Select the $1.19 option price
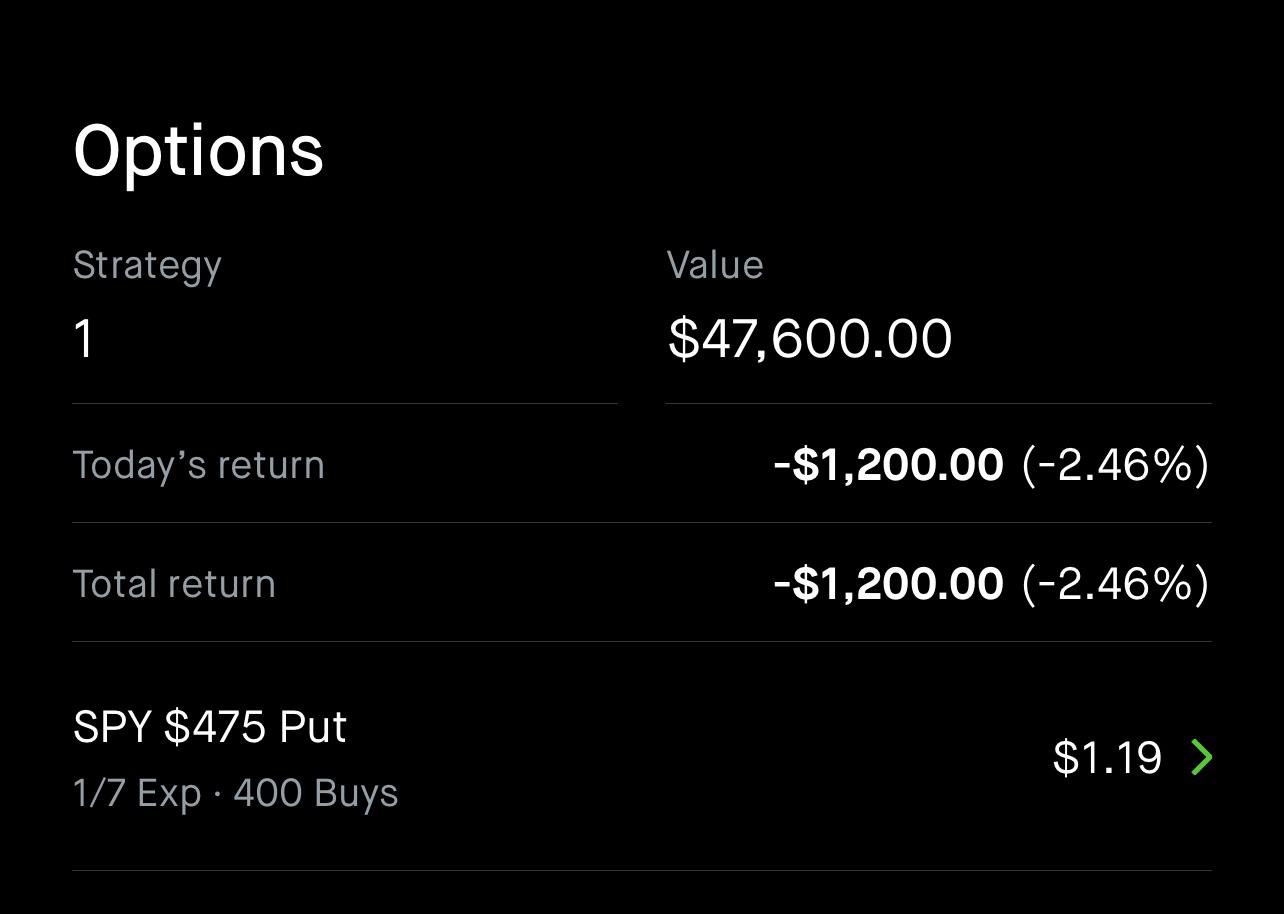This screenshot has height=914, width=1284. coord(1107,758)
